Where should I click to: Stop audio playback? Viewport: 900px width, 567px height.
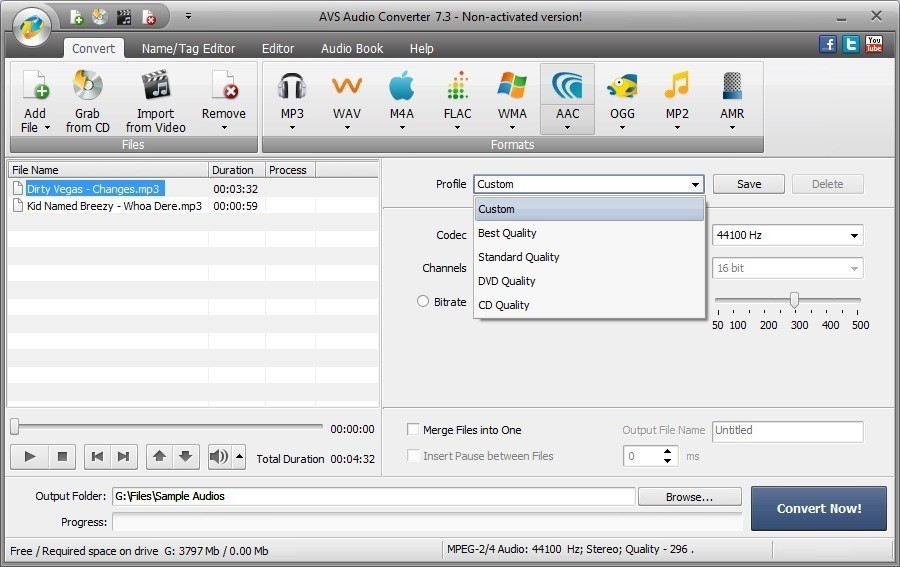(63, 457)
